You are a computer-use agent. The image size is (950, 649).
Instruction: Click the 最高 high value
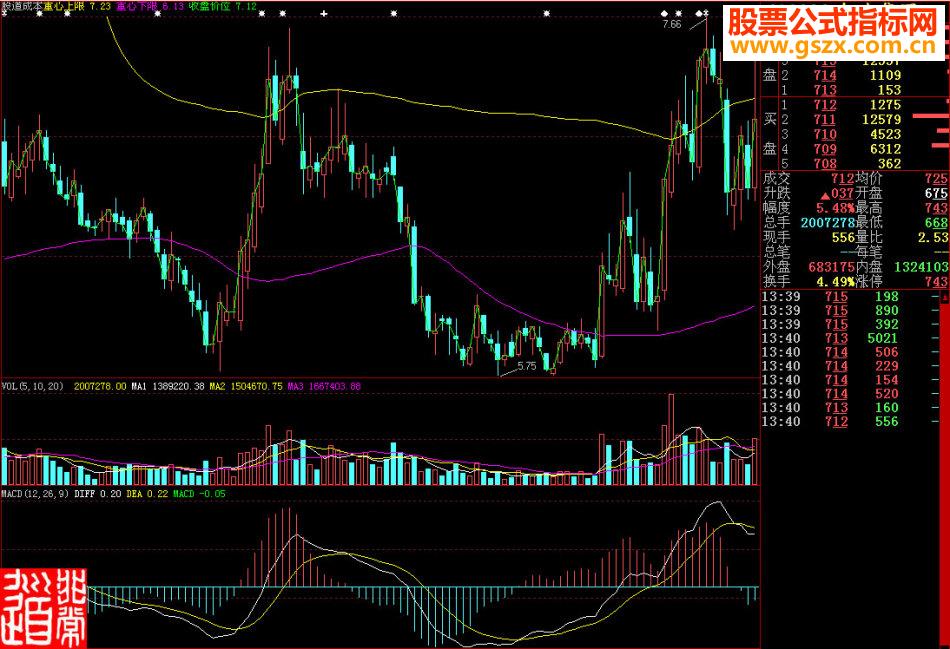coord(935,208)
